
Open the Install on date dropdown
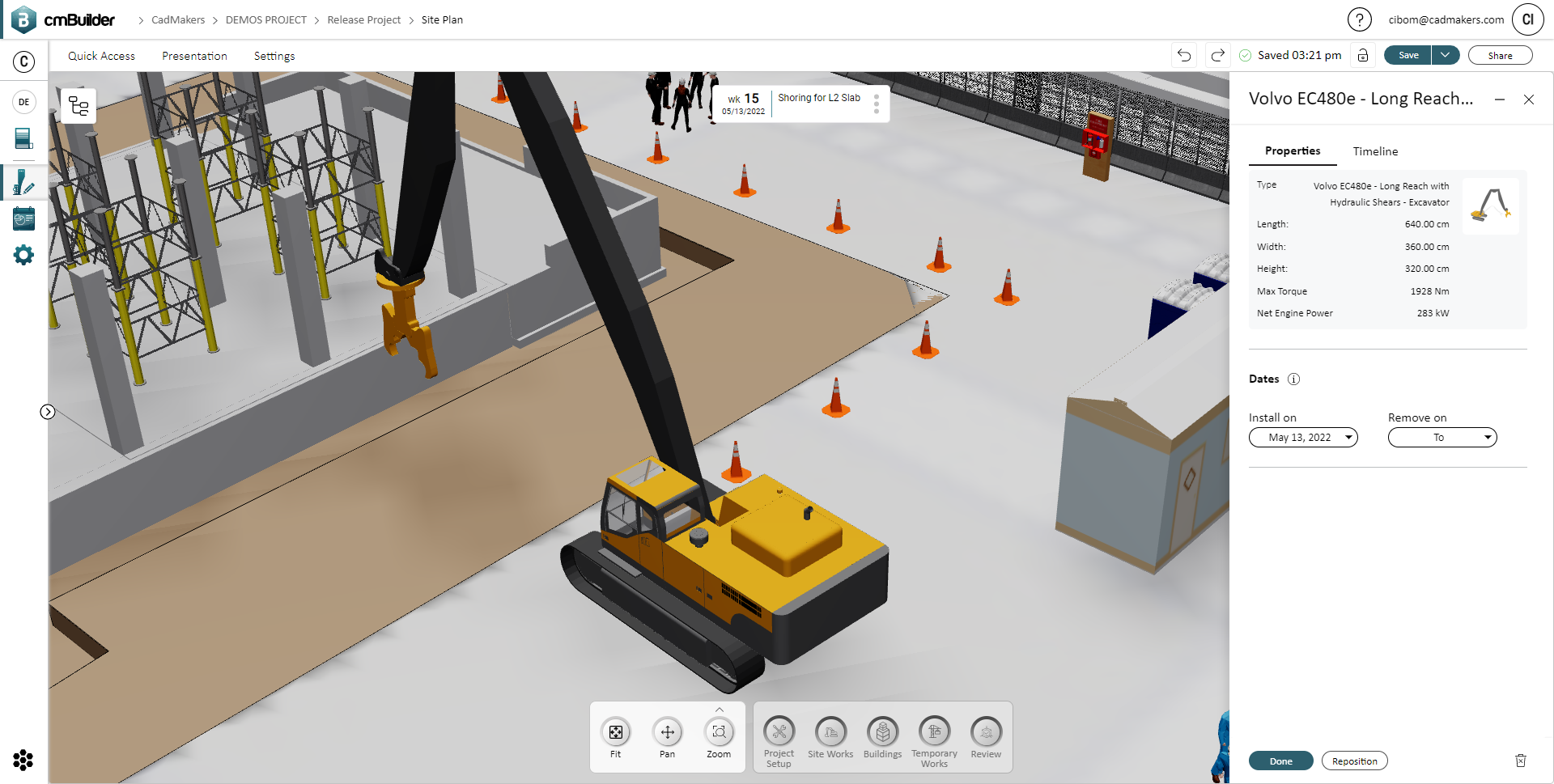point(1303,438)
